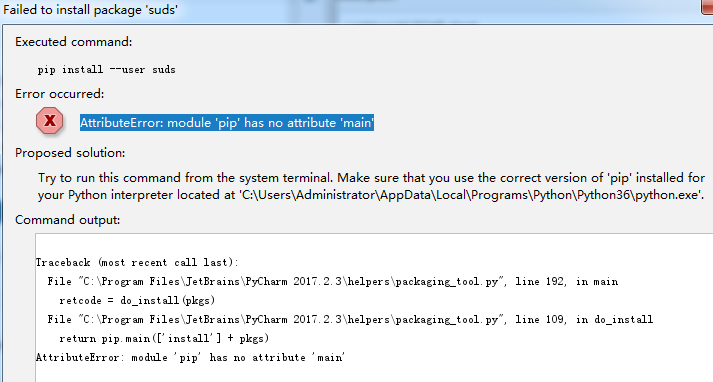The image size is (713, 382).
Task: Click the 'Error occurred:' label
Action: [x=60, y=94]
